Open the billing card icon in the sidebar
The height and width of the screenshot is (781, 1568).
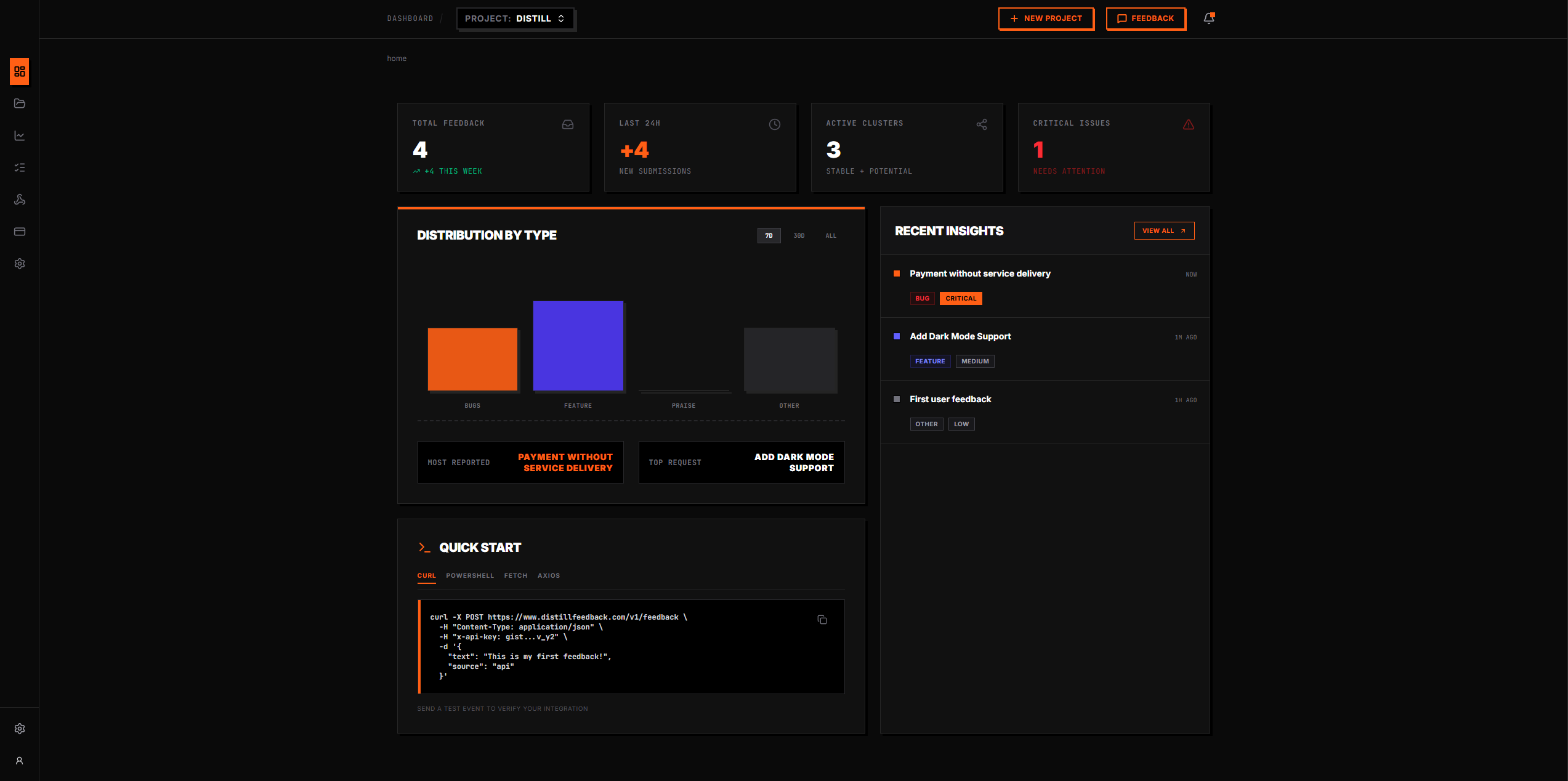tap(19, 232)
